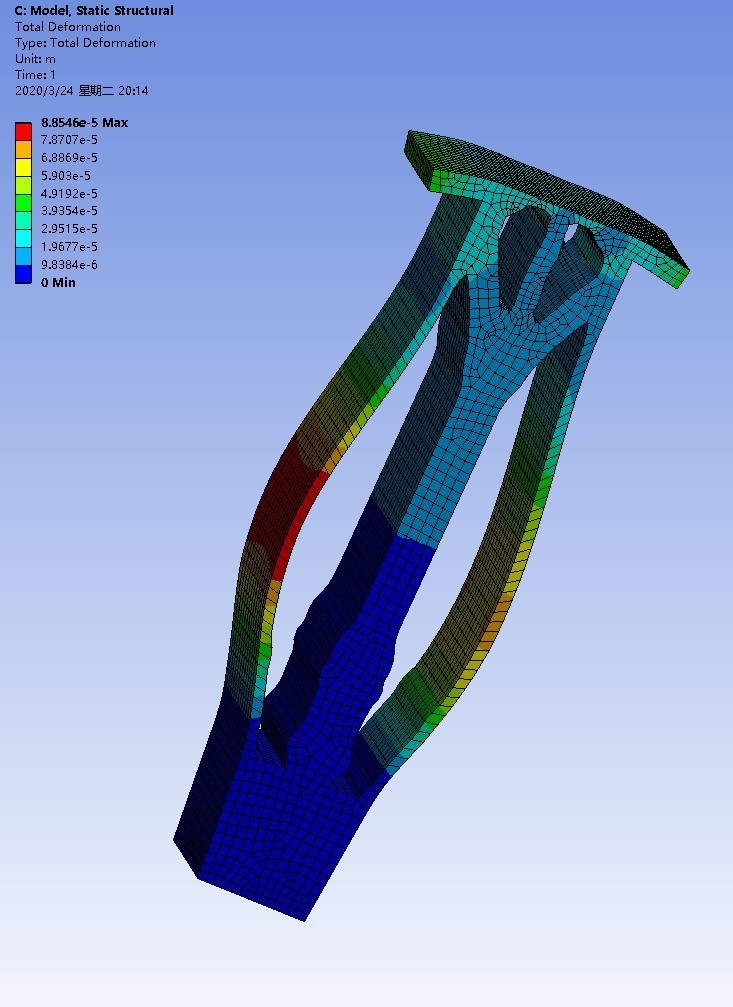Screen dimensions: 733x1007
Task: Click the orange legend color band
Action: (x=23, y=149)
